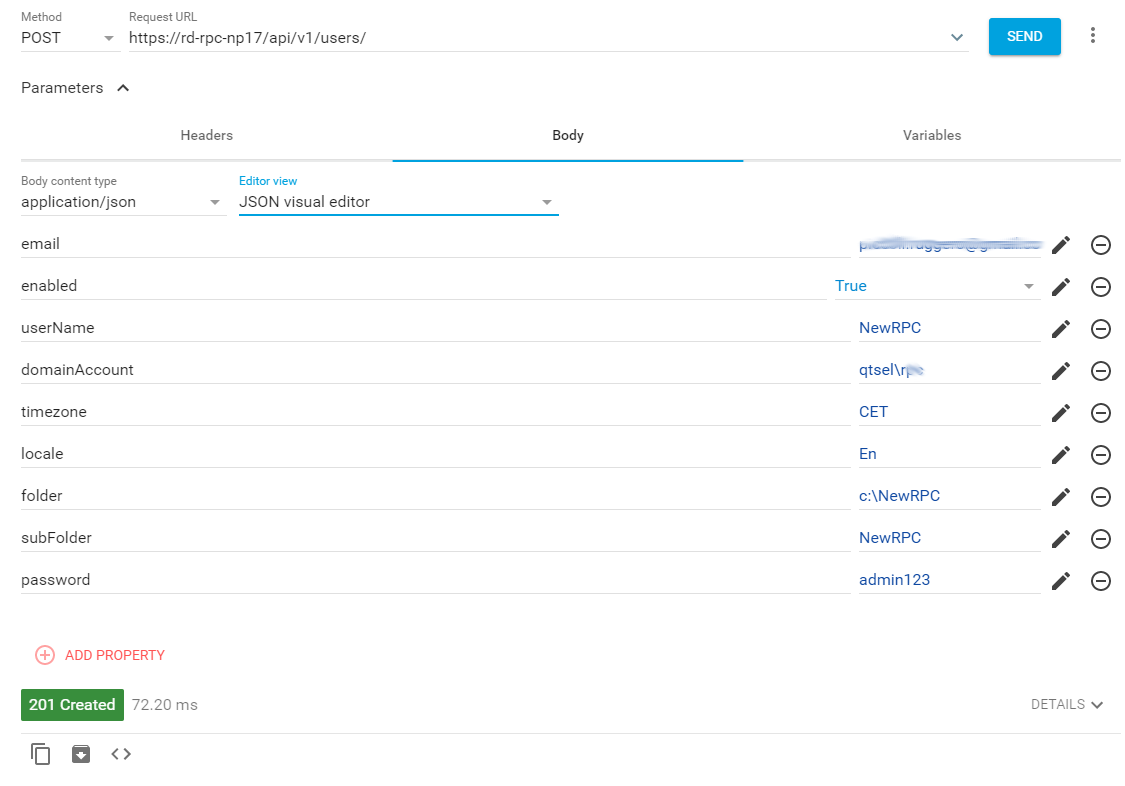Click ADD PROPERTY button
This screenshot has height=786, width=1125.
(x=100, y=655)
